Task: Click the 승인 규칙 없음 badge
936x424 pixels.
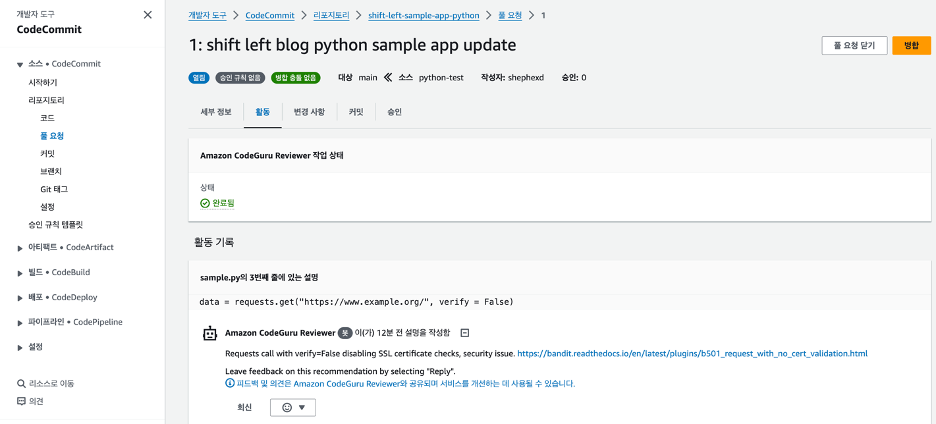Action: [x=241, y=78]
